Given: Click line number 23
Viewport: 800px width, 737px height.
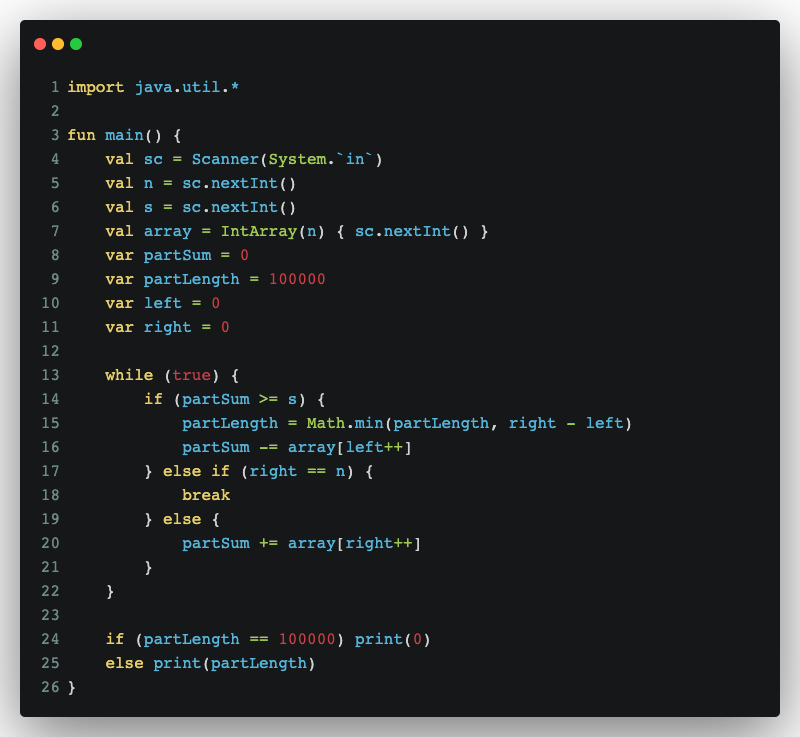Looking at the screenshot, I should coord(51,615).
